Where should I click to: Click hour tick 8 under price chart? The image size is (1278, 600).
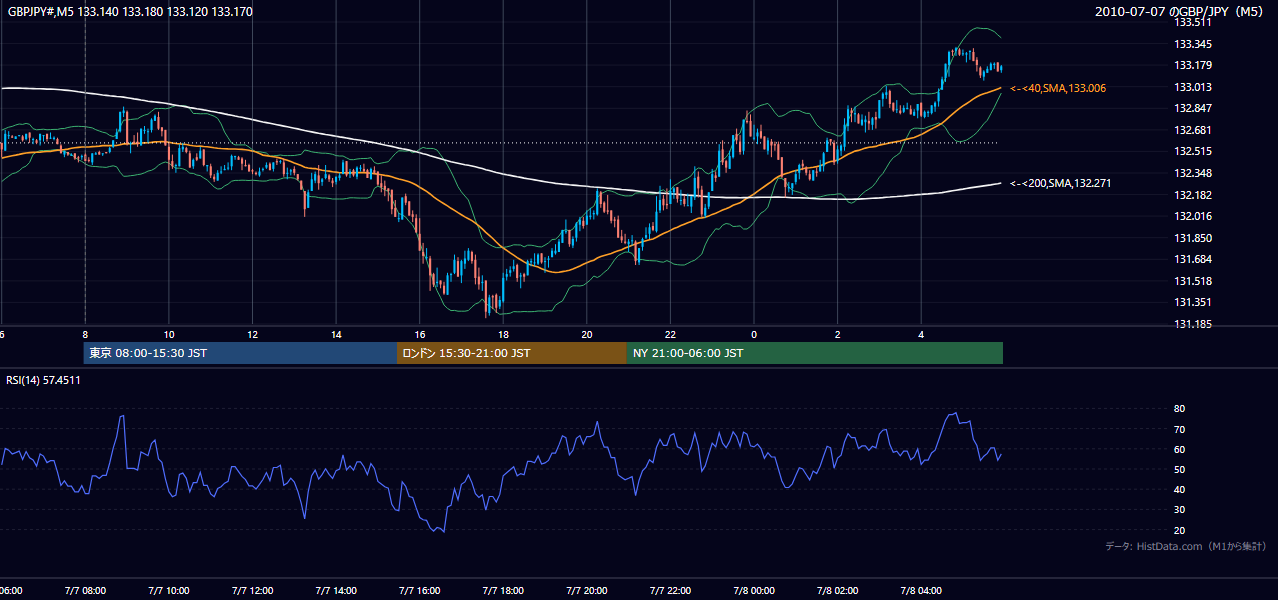pos(85,335)
